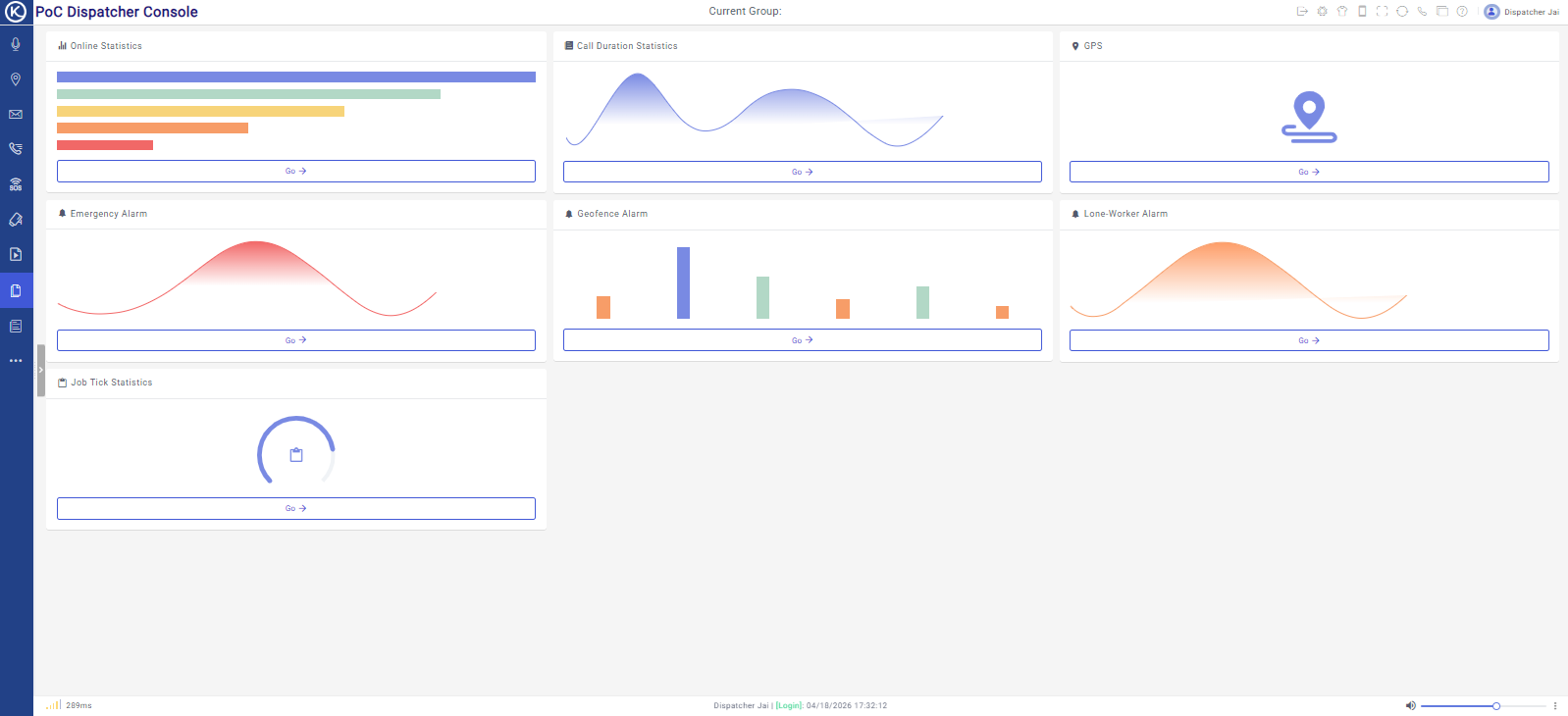Open the list/report sidebar item
This screenshot has width=1568, height=716.
16,326
